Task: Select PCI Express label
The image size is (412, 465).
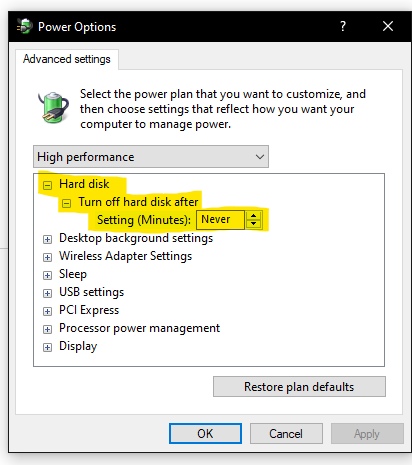Action: [89, 310]
